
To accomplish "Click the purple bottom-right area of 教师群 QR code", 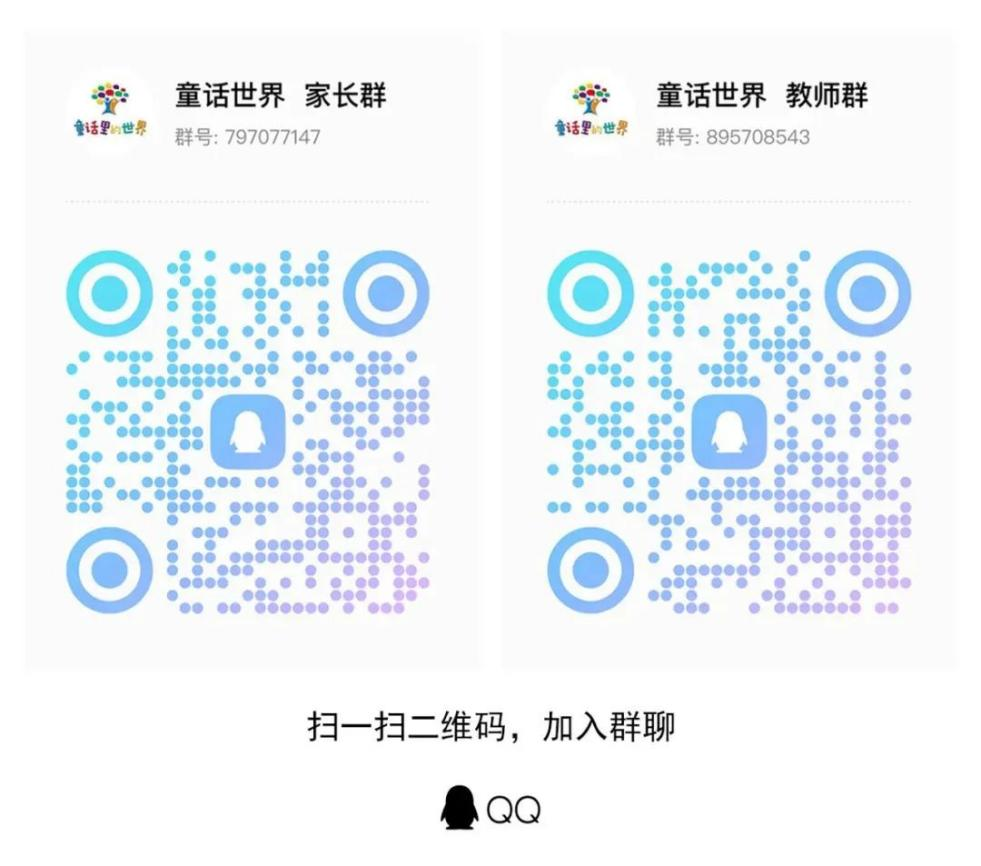I will click(x=870, y=563).
